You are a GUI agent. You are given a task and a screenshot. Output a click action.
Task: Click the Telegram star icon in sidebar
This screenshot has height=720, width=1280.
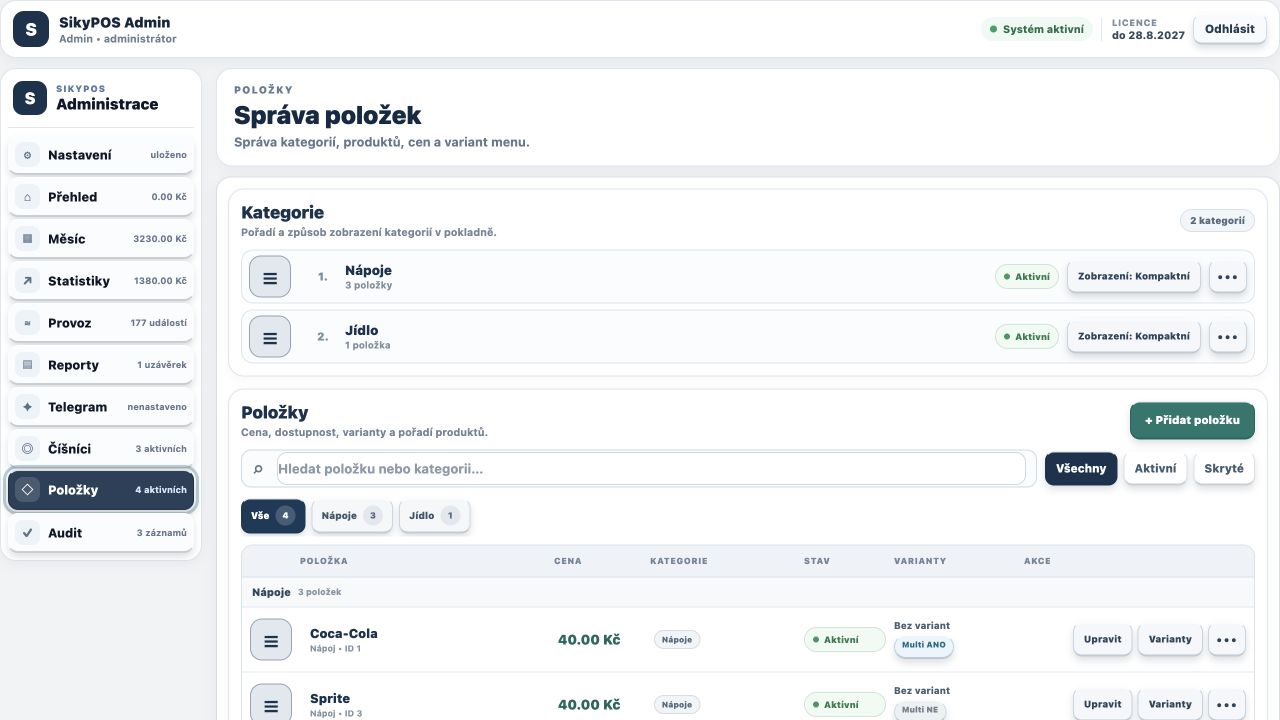pos(28,407)
